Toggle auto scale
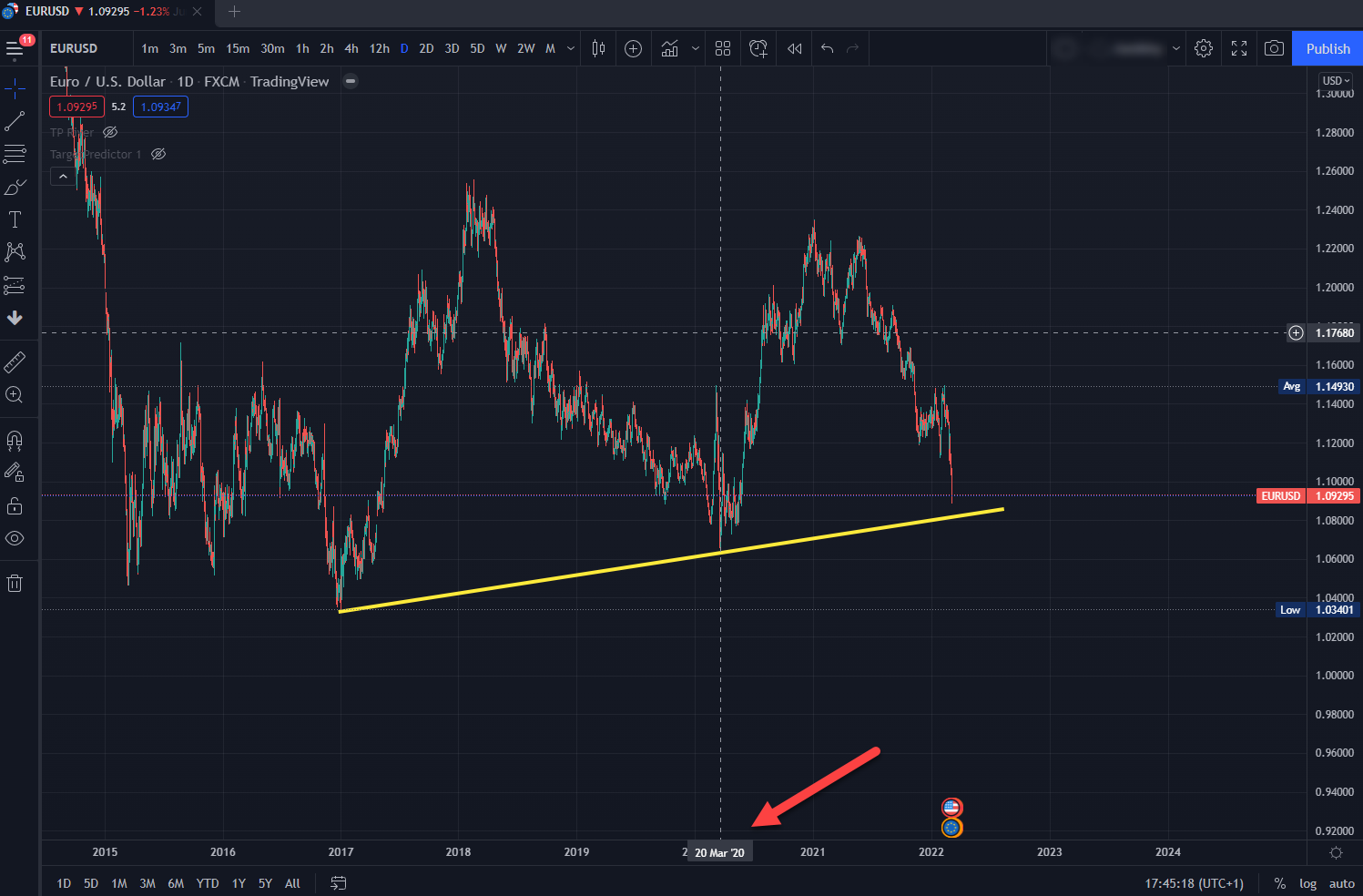 tap(1341, 883)
